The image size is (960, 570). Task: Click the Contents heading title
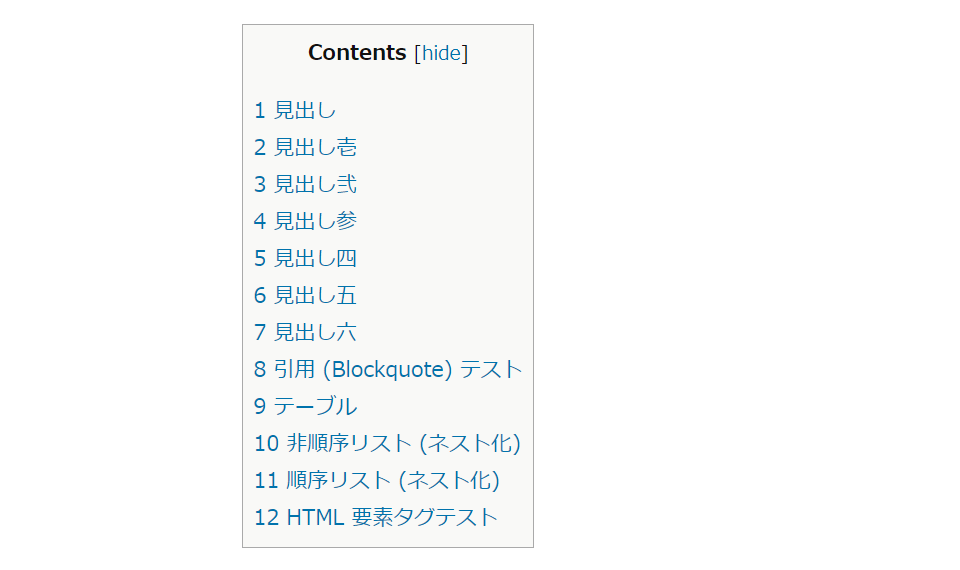tap(357, 53)
